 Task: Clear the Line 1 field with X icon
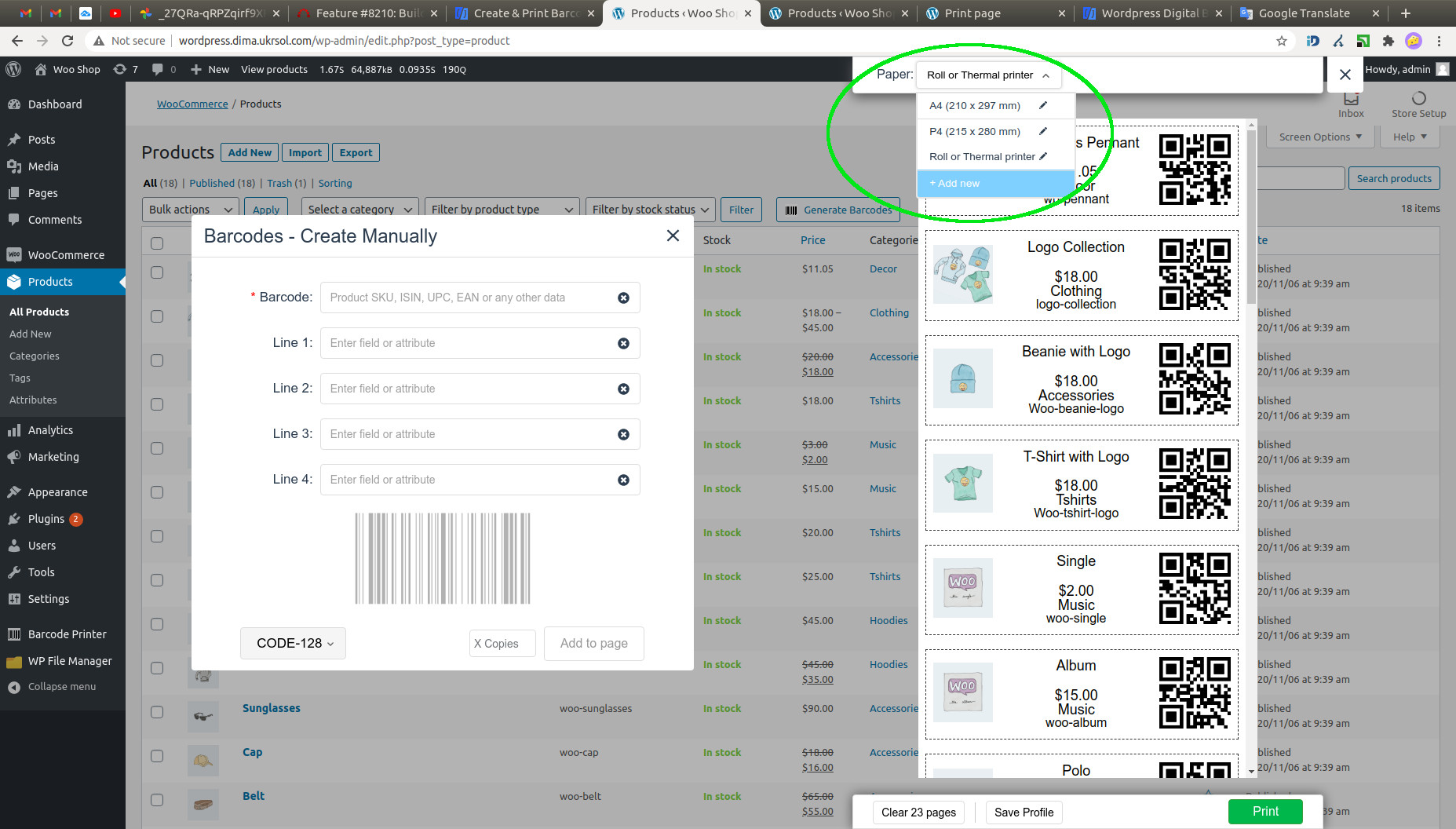623,343
